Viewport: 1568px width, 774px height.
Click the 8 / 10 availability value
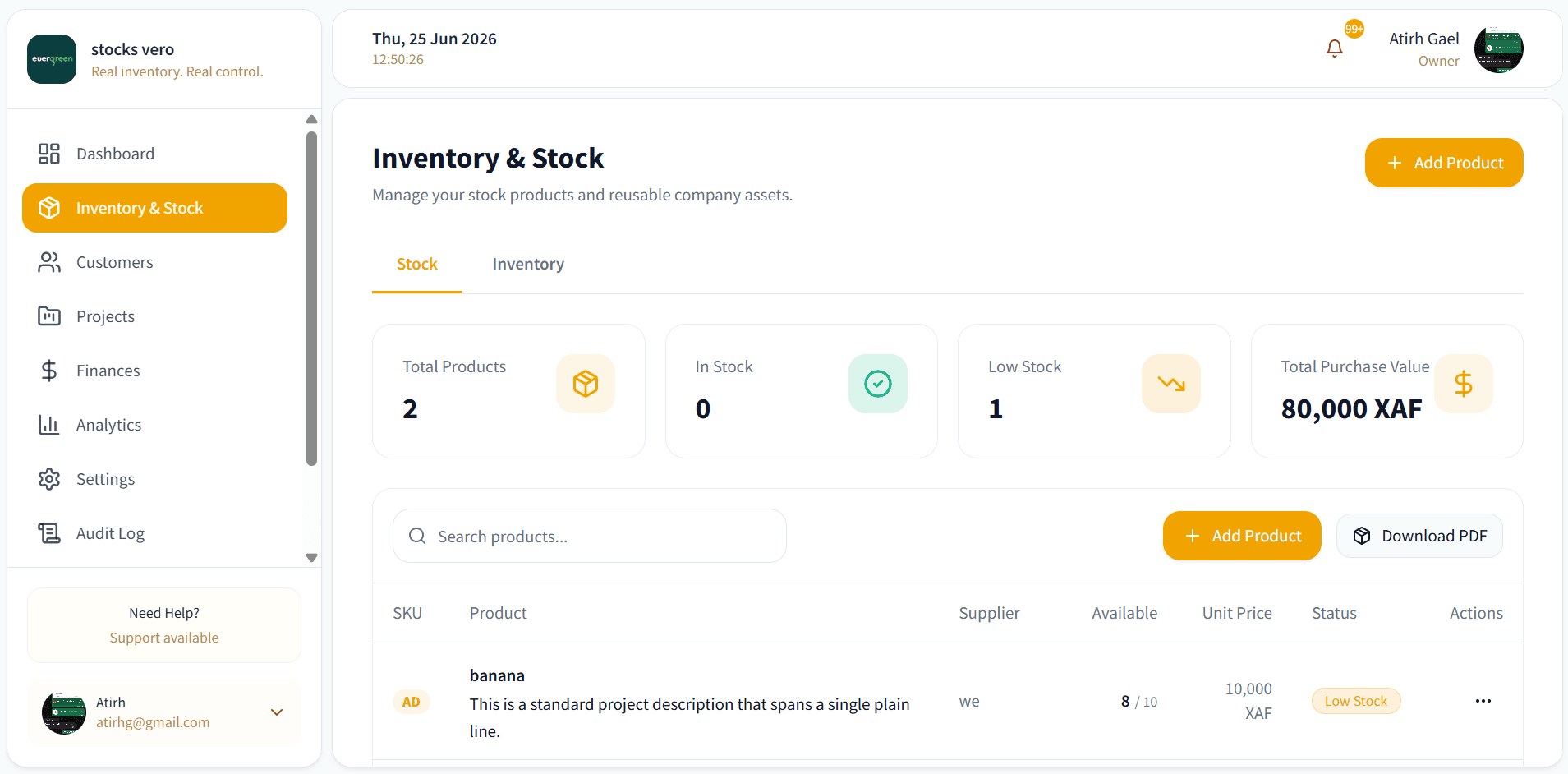1139,702
